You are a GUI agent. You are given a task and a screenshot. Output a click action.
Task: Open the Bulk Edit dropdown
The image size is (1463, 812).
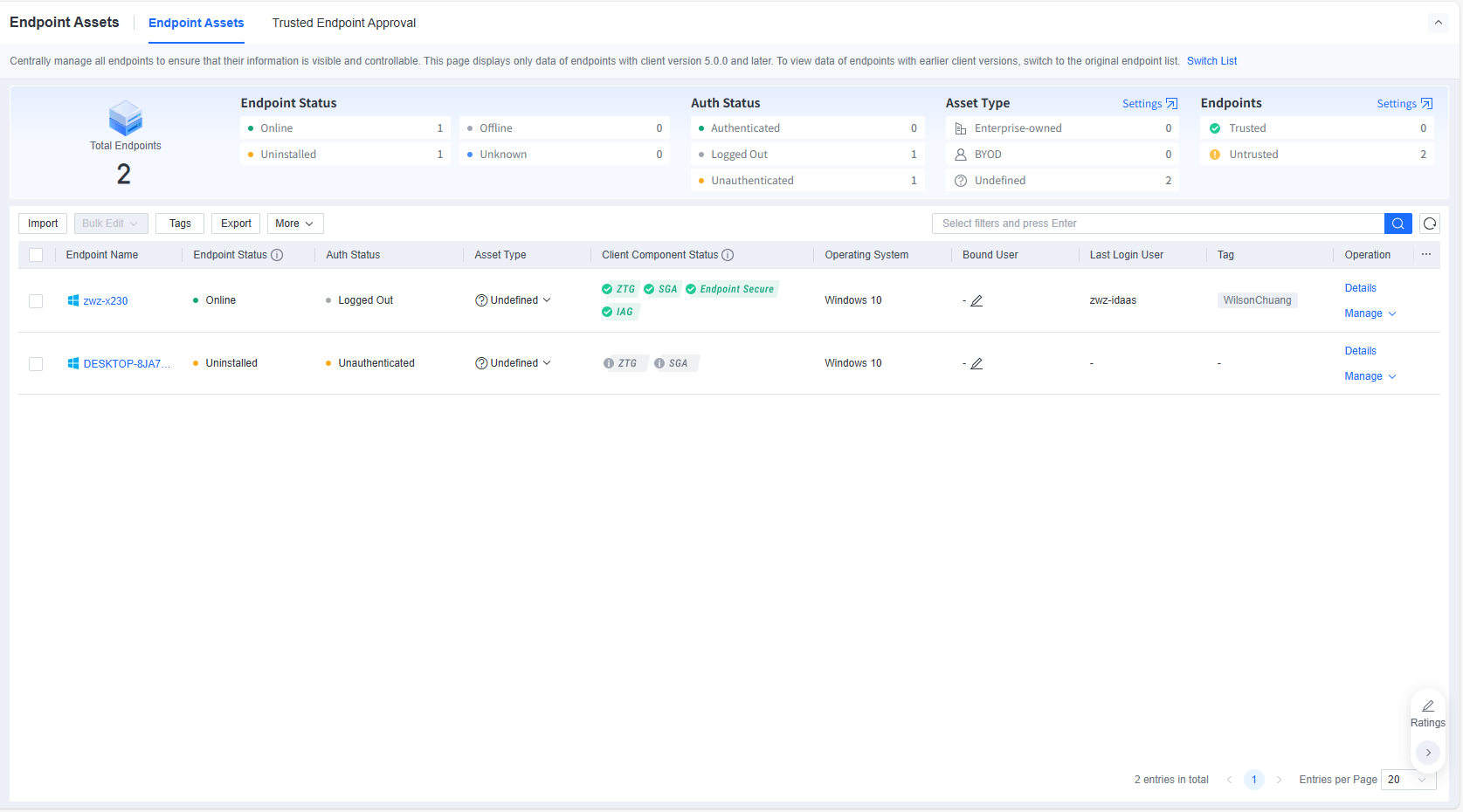pos(111,224)
